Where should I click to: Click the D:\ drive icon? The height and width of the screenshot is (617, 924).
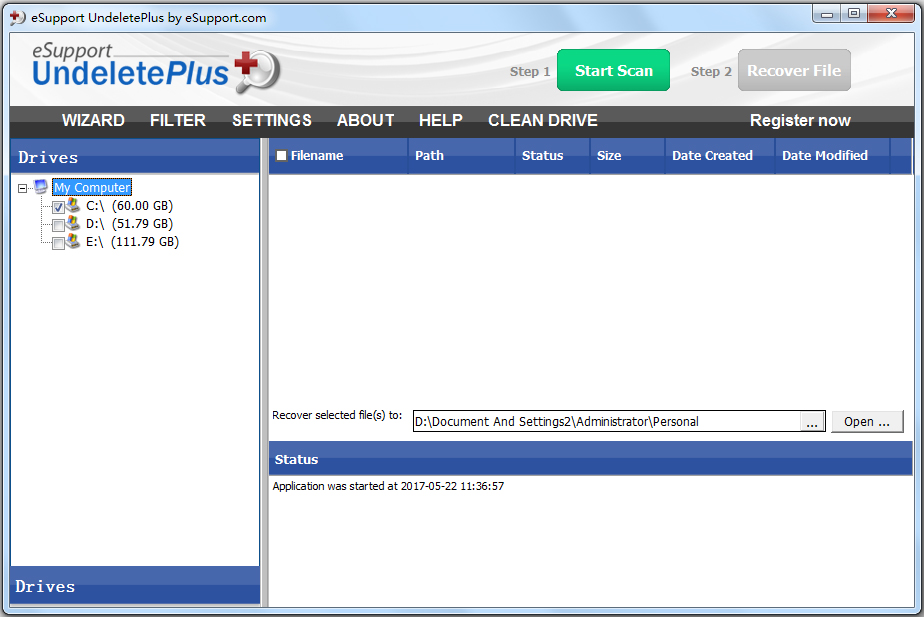tap(73, 223)
